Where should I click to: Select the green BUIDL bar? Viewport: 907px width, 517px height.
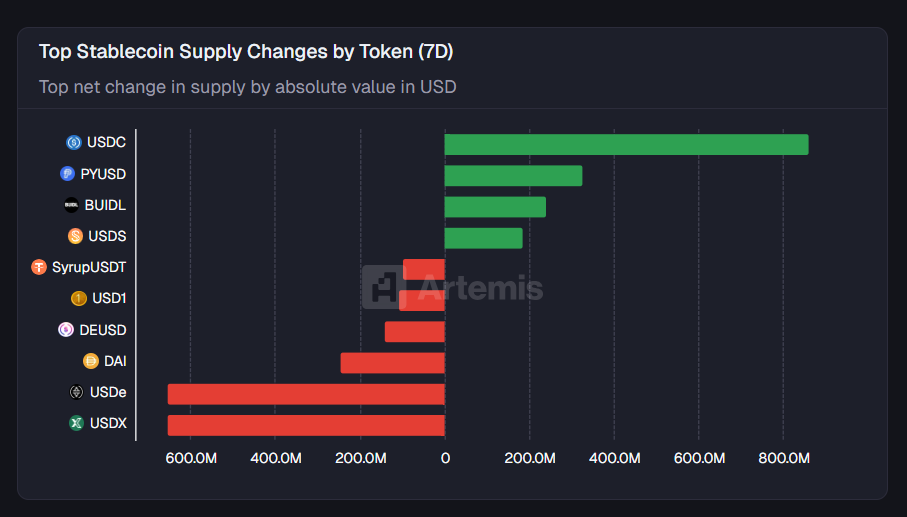[x=495, y=207]
